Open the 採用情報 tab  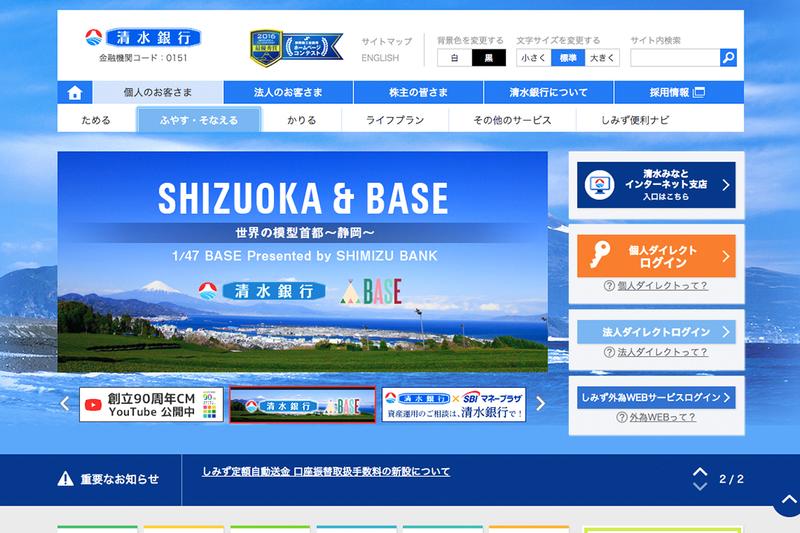(x=679, y=92)
